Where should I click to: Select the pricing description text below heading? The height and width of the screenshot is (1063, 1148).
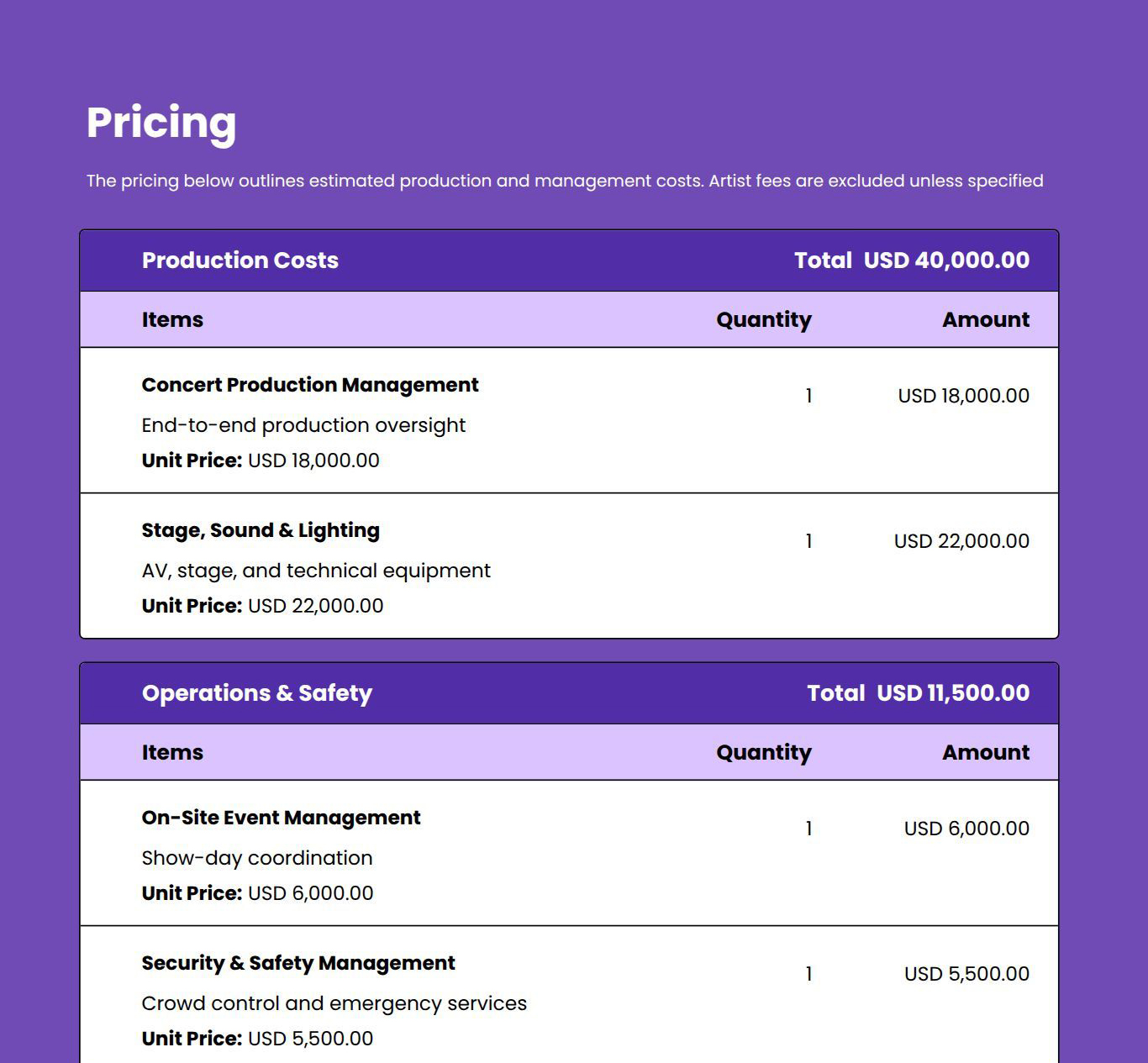(x=565, y=181)
